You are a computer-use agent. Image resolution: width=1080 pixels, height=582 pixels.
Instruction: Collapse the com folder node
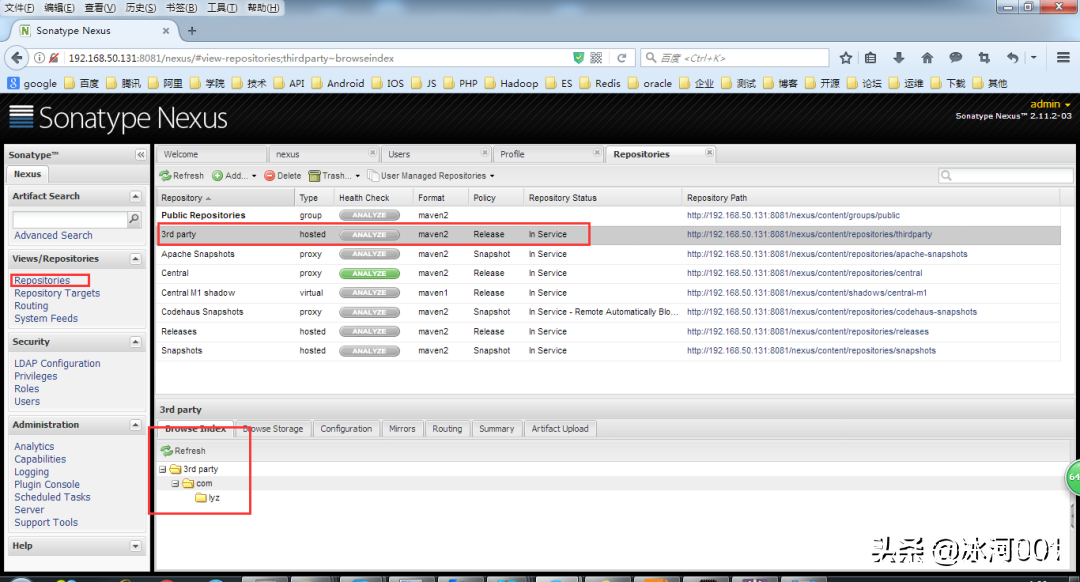point(176,484)
